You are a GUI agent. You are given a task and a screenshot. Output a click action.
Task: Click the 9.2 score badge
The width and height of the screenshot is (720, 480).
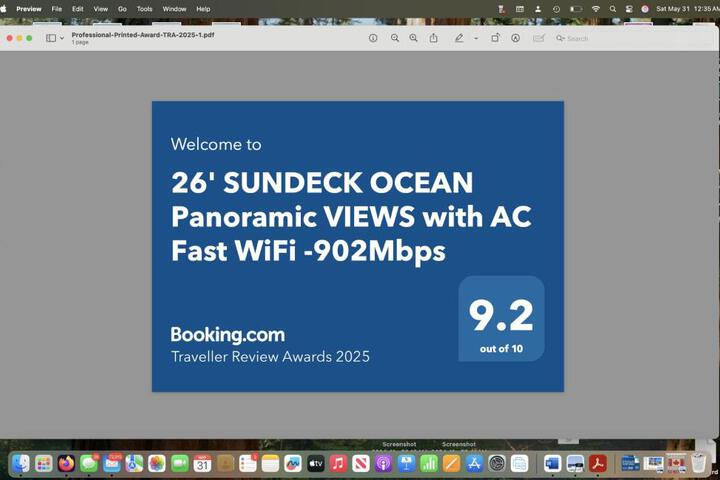(x=501, y=318)
